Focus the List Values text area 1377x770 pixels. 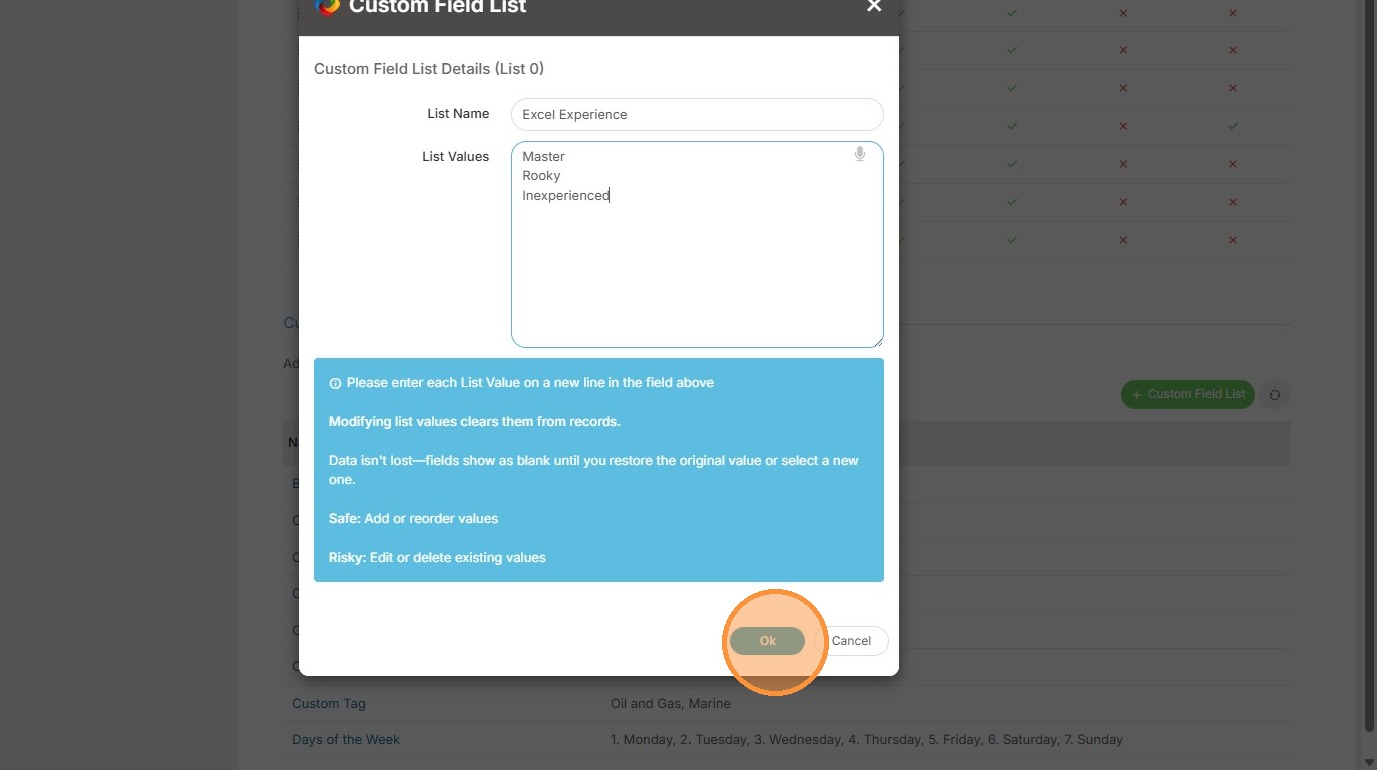click(697, 244)
